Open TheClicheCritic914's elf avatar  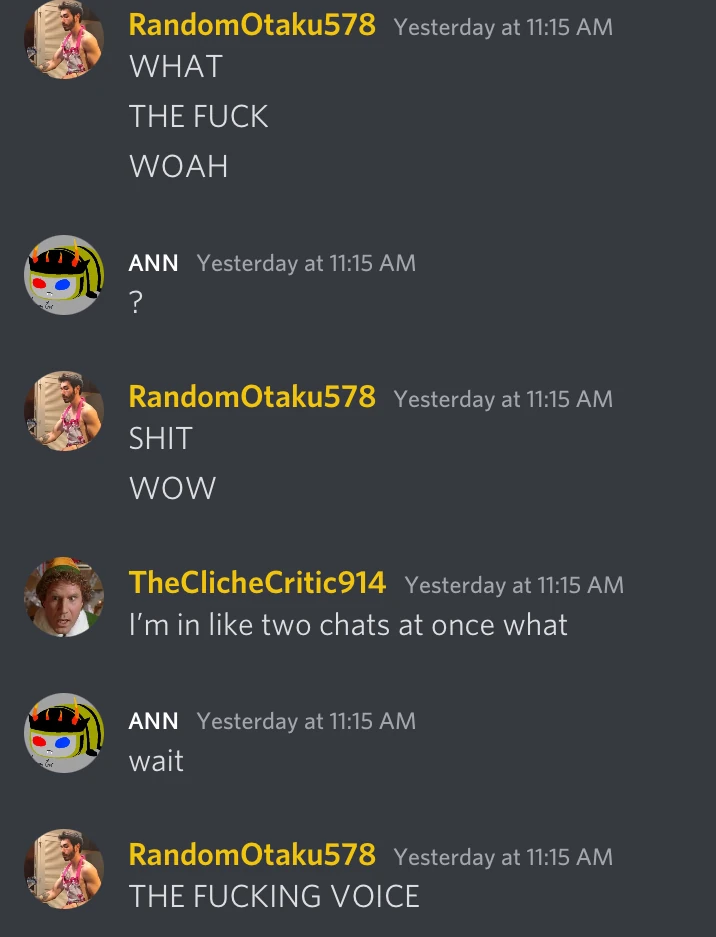[x=64, y=597]
